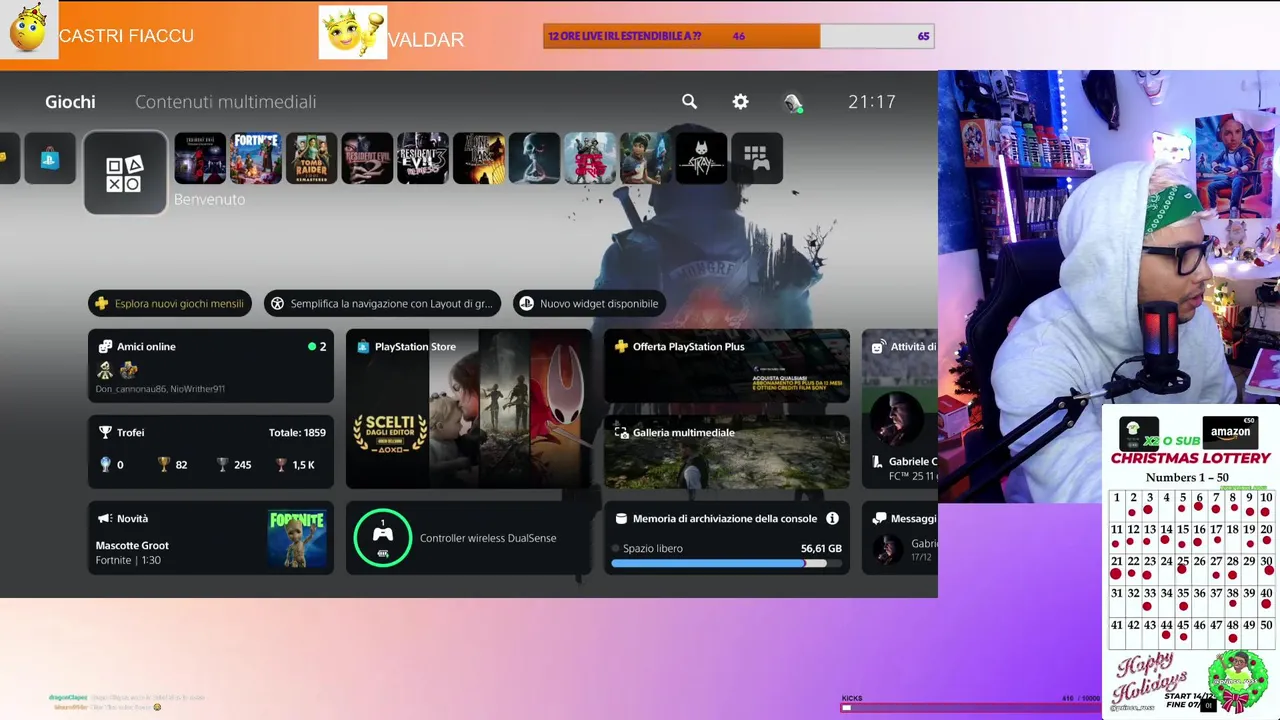This screenshot has height=720, width=1280.
Task: Click the DualSense controller battery ring icon
Action: click(x=383, y=538)
